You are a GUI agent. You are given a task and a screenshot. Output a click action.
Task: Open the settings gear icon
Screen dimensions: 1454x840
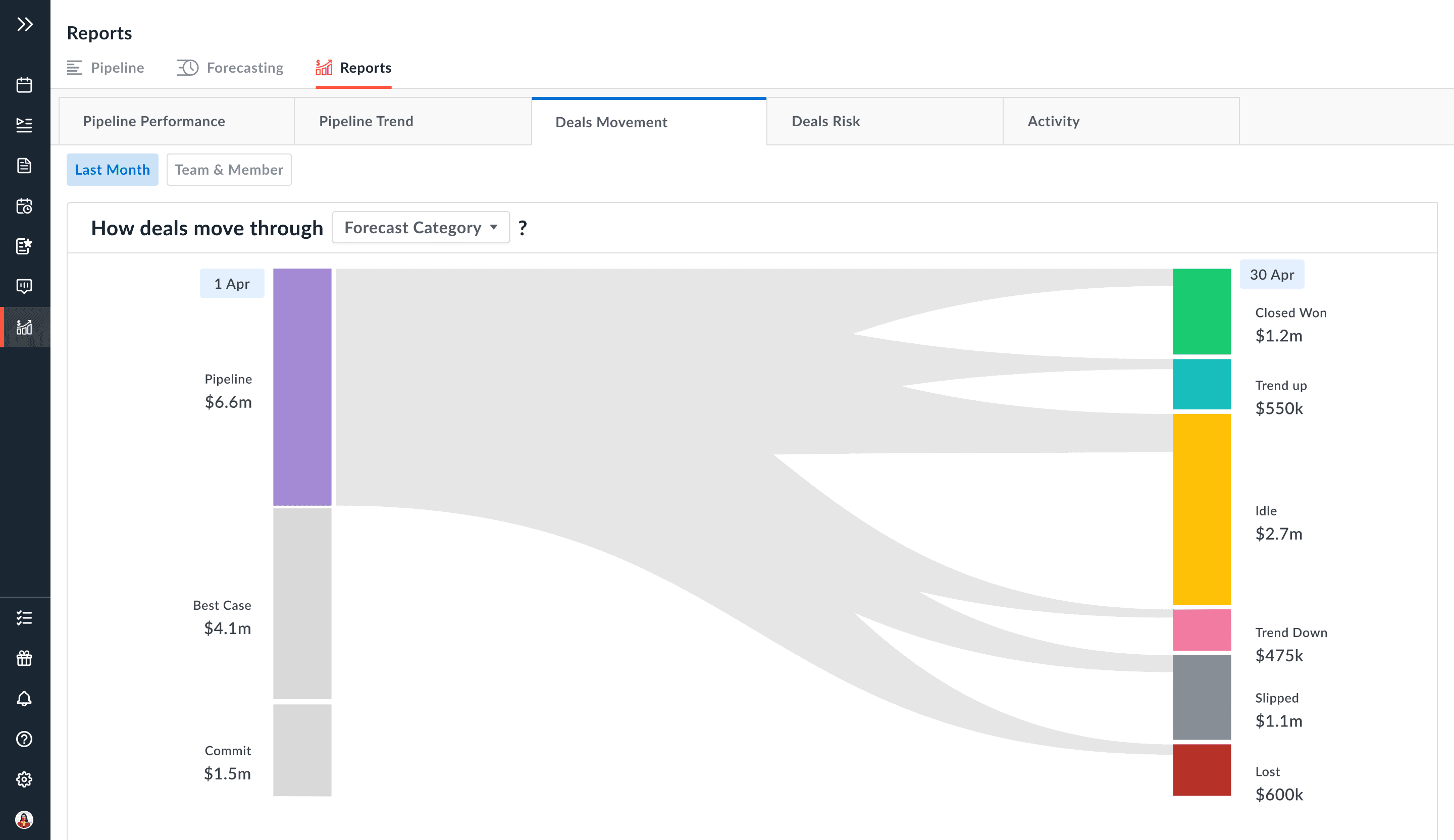(x=24, y=779)
